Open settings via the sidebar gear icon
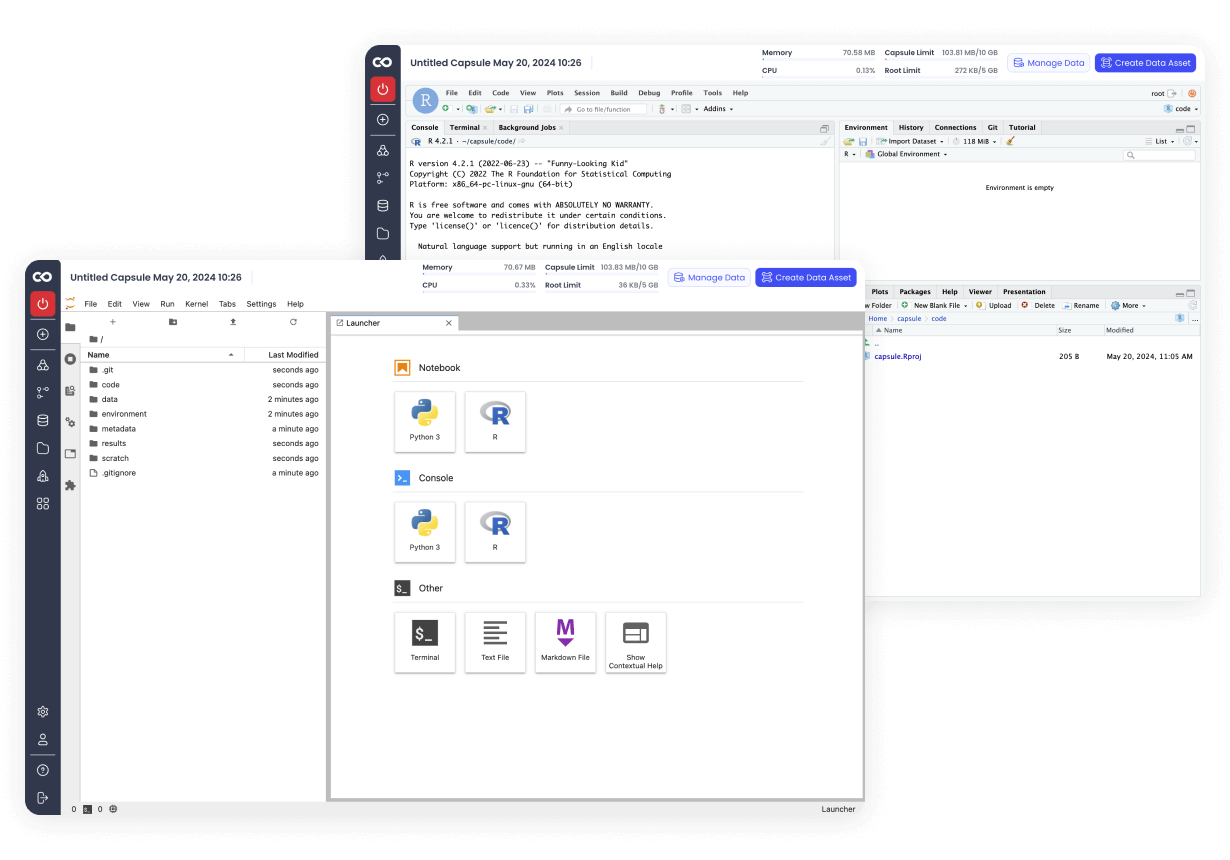The height and width of the screenshot is (860, 1230). [x=42, y=711]
